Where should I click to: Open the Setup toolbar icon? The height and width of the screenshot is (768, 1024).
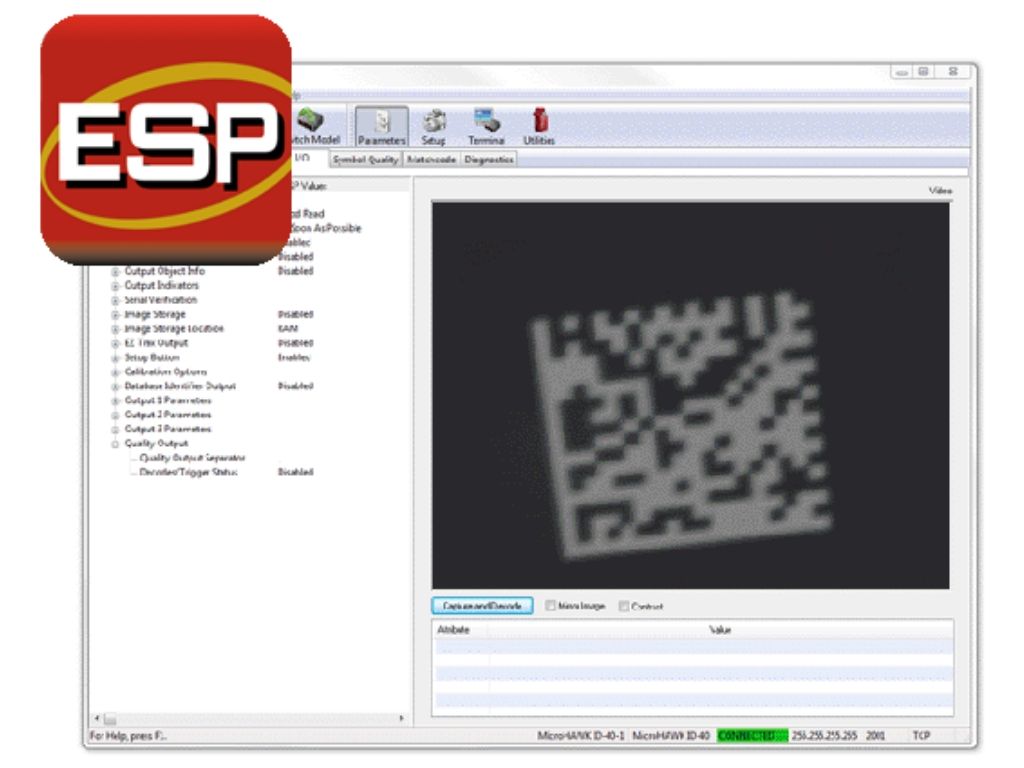click(434, 127)
